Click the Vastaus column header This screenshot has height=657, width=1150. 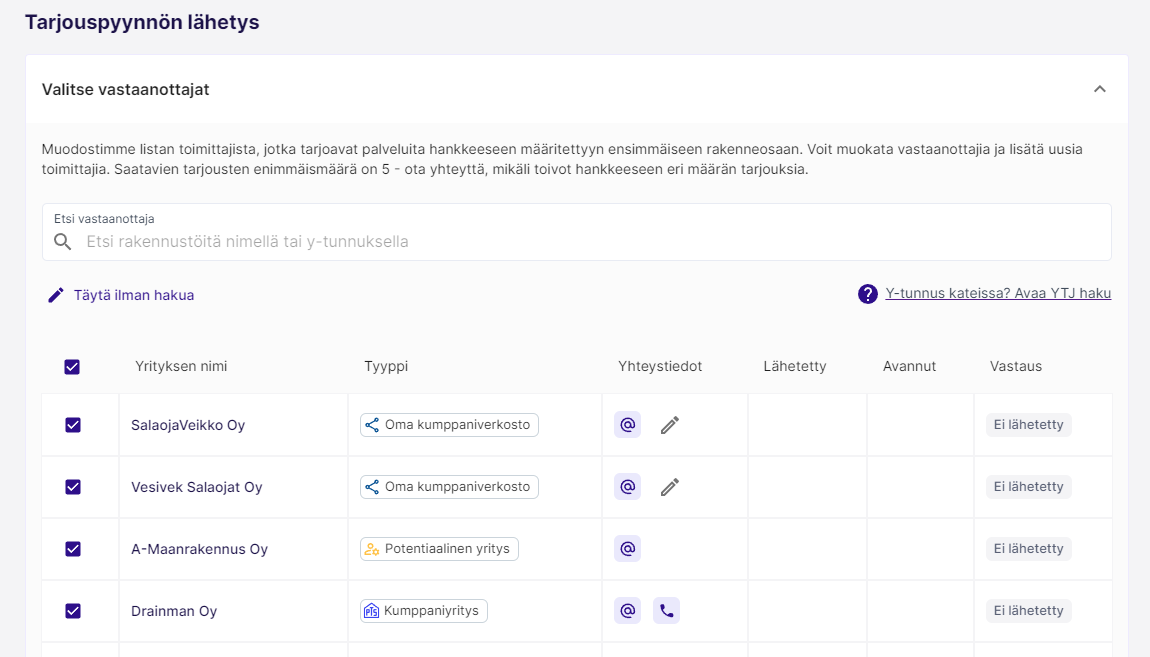coord(1015,367)
